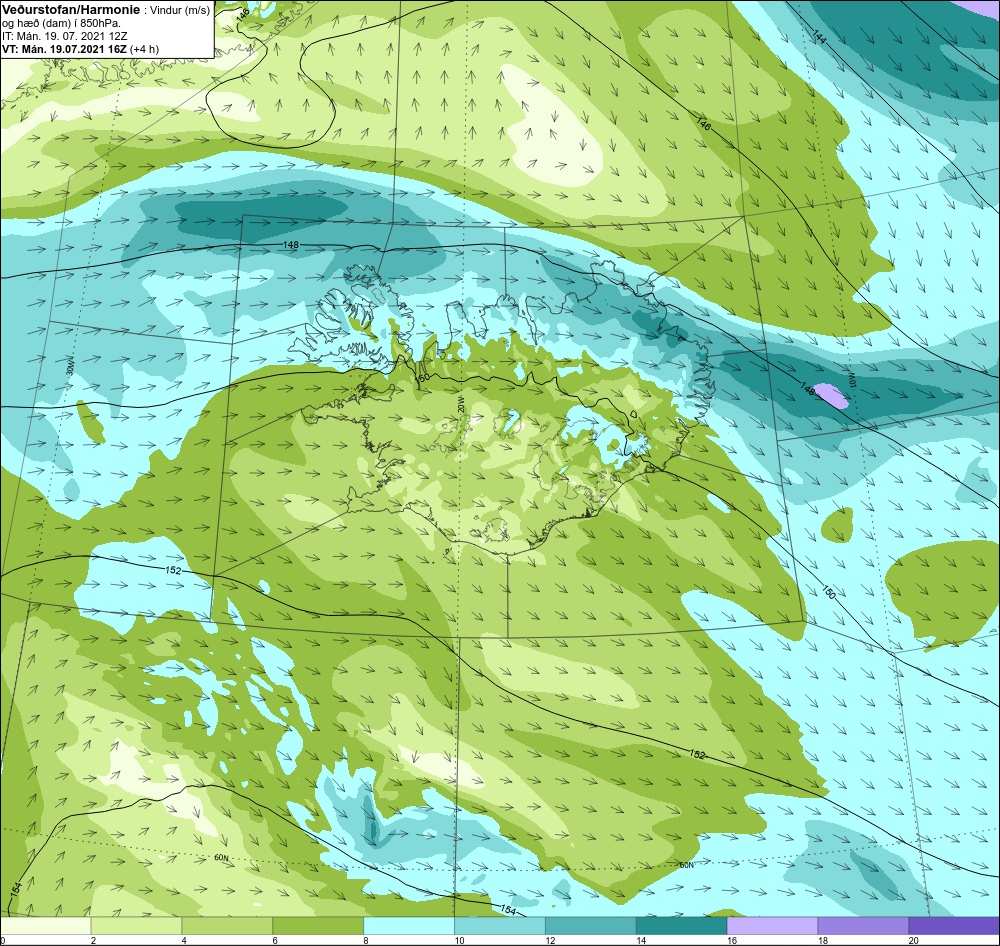
Task: Click the legend tick label '8'
Action: click(x=365, y=940)
